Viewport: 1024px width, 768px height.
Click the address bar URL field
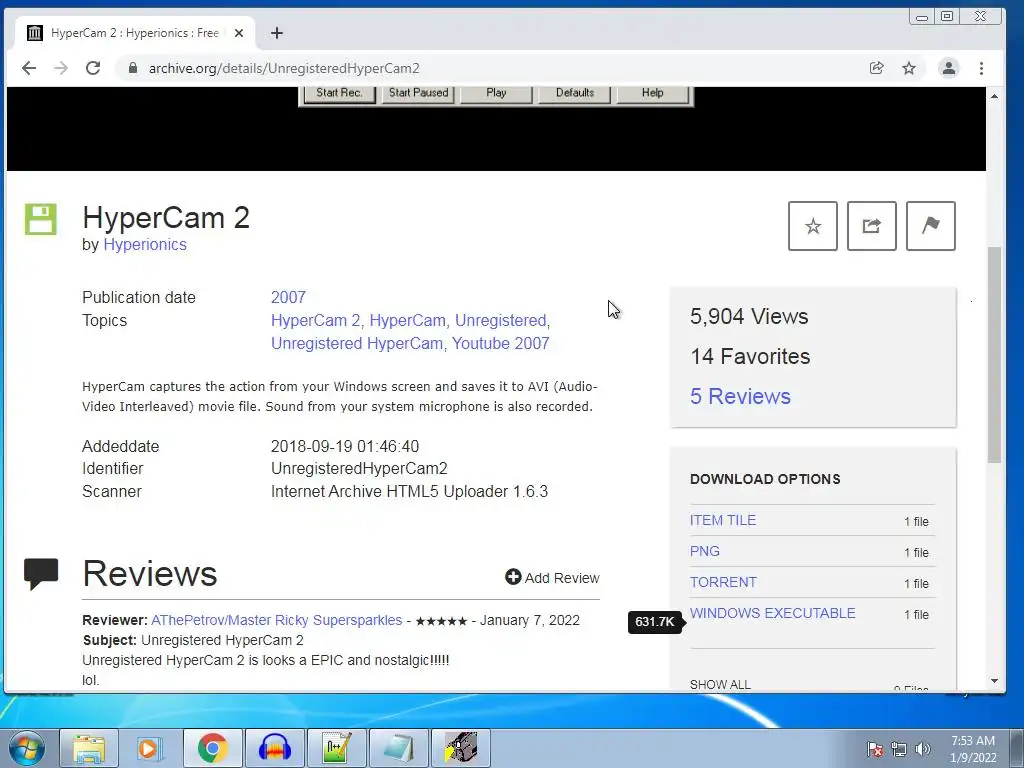coord(496,68)
